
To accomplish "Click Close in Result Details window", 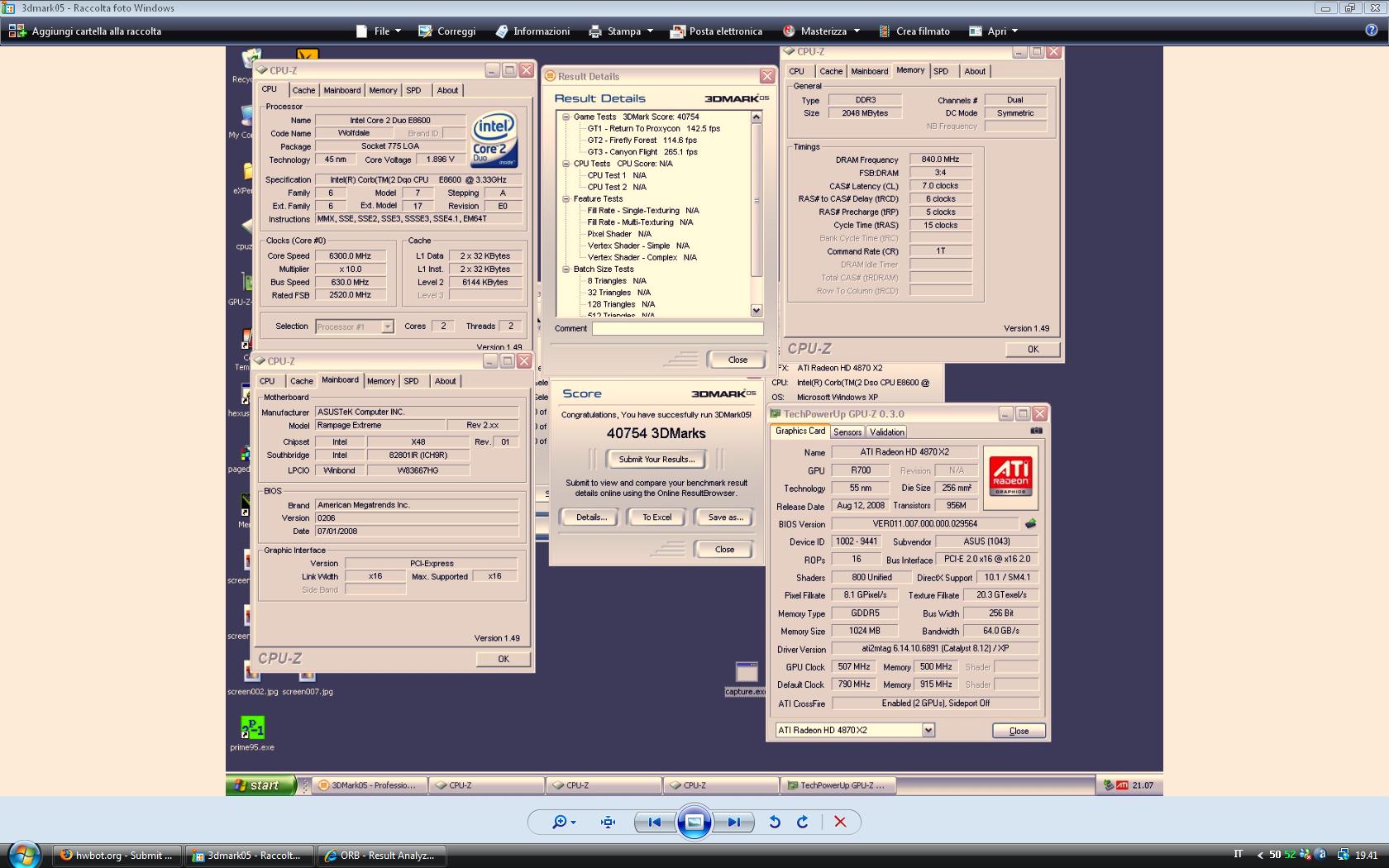I will click(x=737, y=360).
